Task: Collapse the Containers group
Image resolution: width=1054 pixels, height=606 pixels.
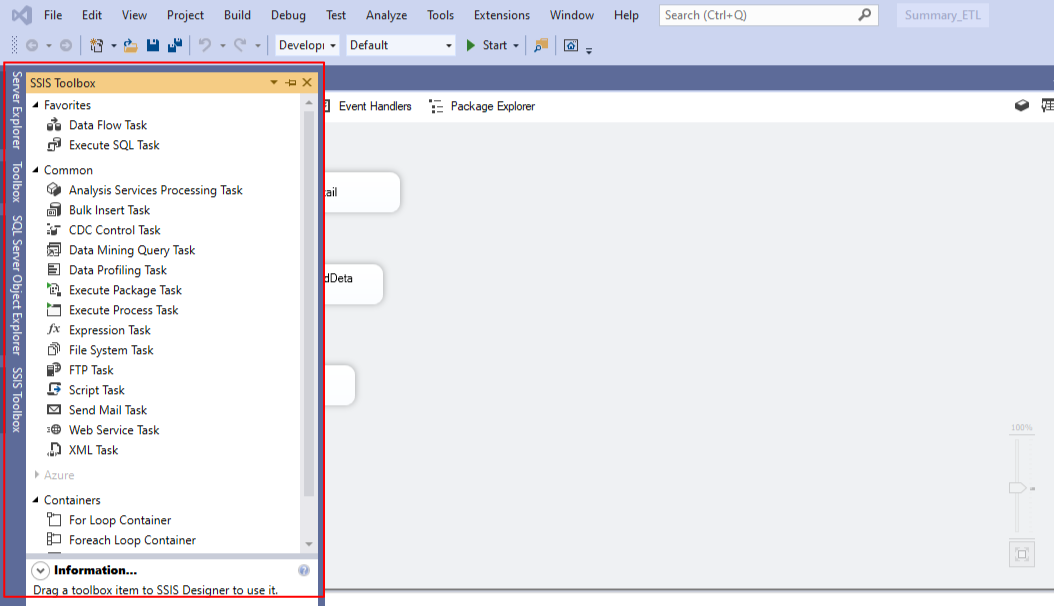Action: 36,500
